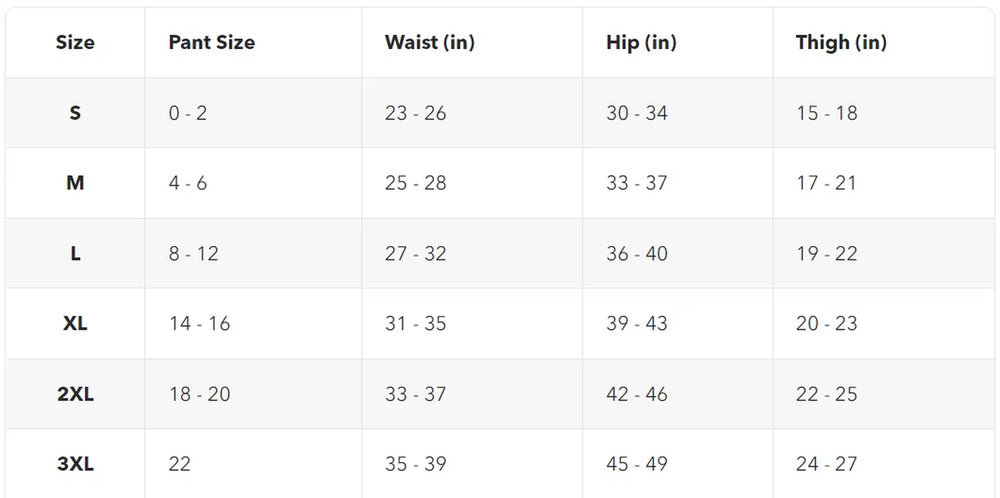The width and height of the screenshot is (1000, 498).
Task: Select the 2XL size row label
Action: [x=75, y=394]
